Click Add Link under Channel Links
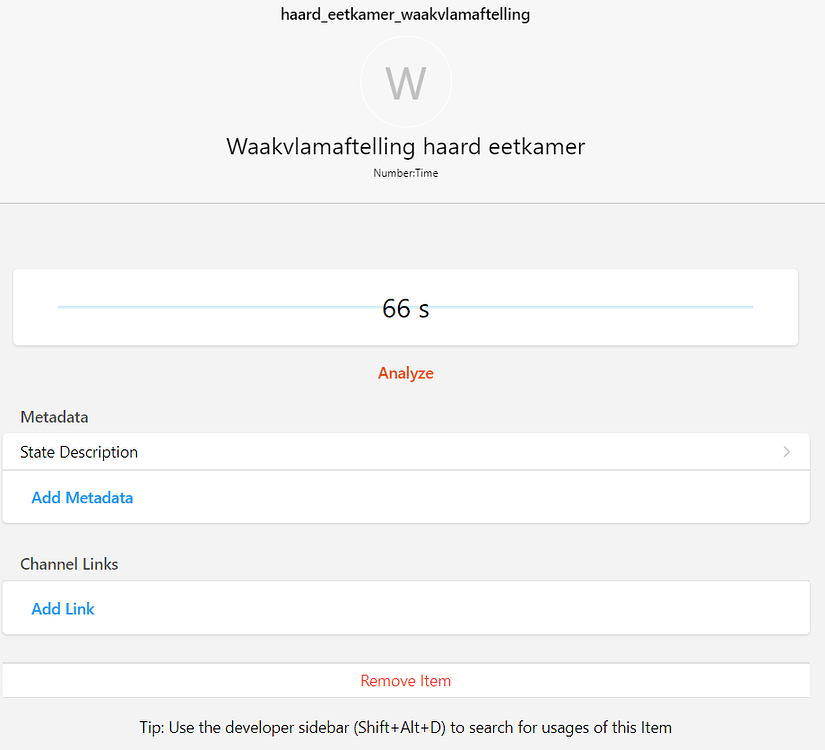 pyautogui.click(x=63, y=608)
